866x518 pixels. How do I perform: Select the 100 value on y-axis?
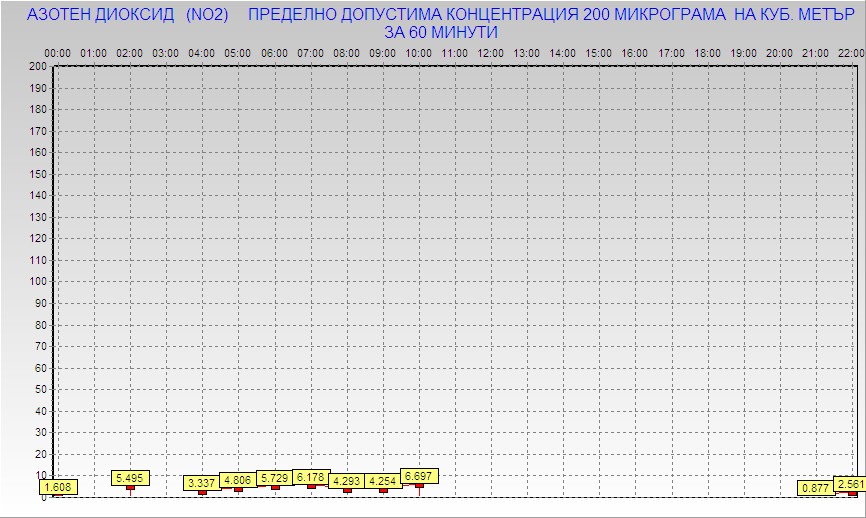(x=37, y=281)
